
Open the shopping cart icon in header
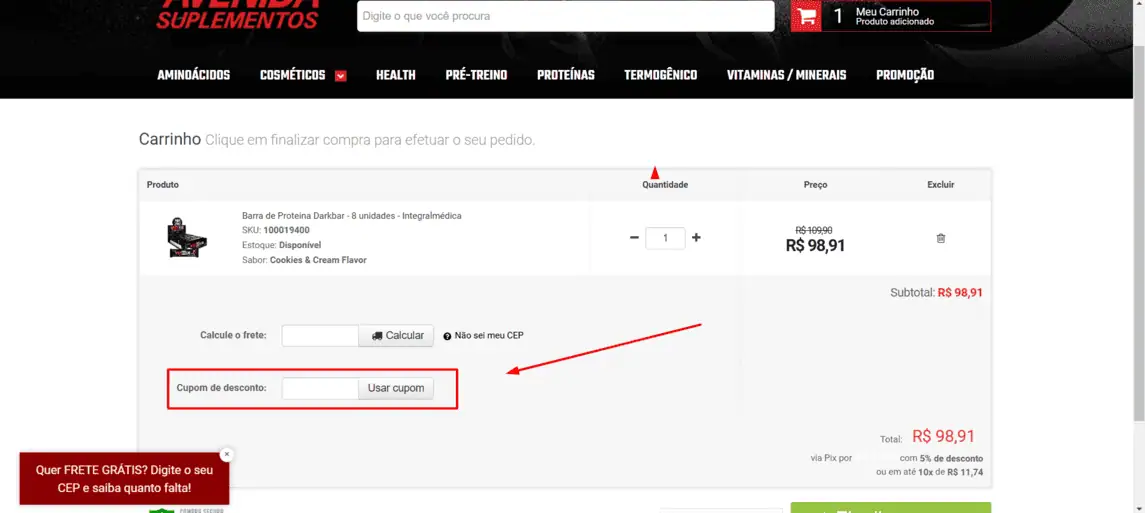point(806,16)
